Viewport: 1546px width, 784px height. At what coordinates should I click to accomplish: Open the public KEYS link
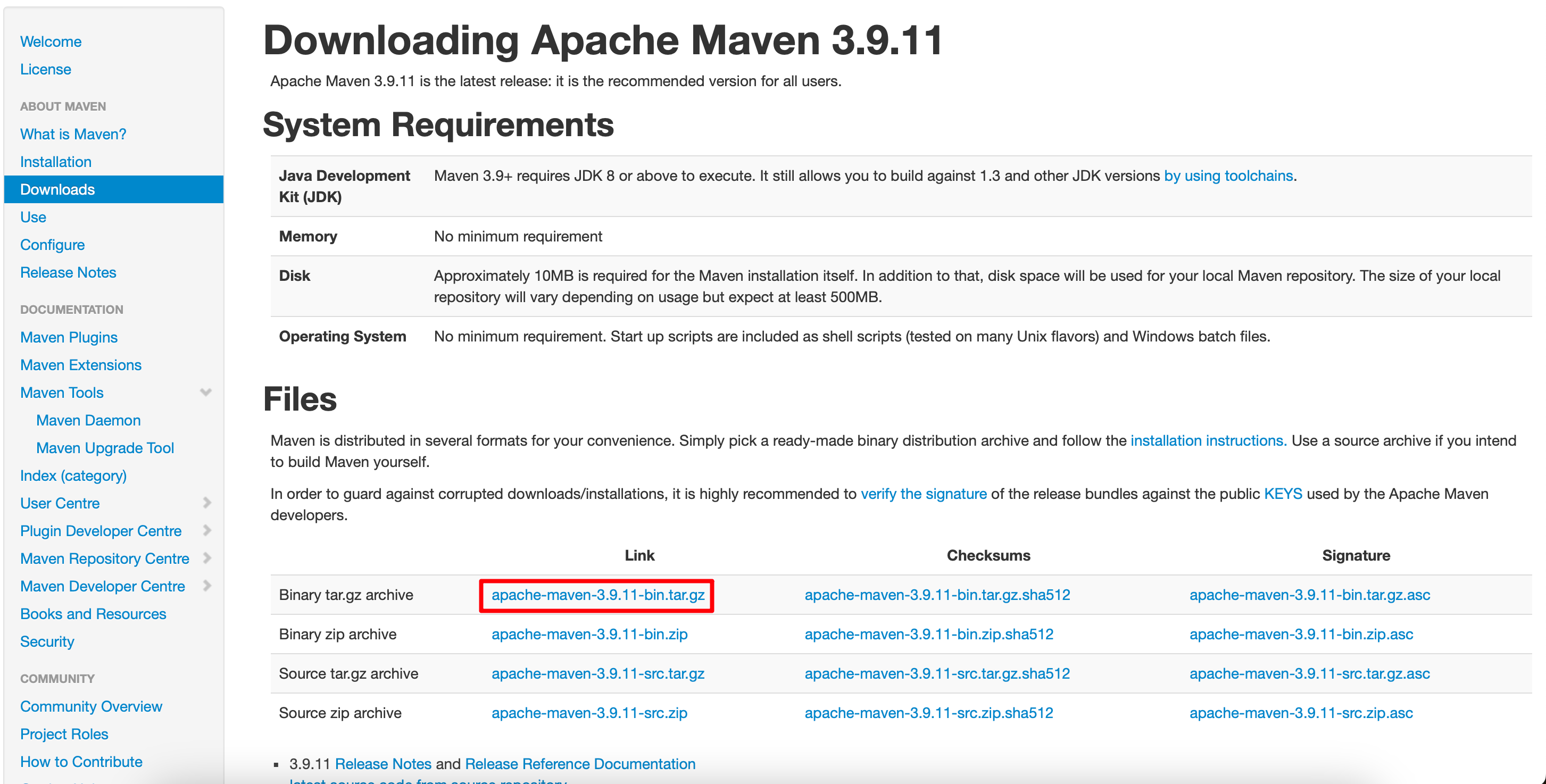[1283, 494]
